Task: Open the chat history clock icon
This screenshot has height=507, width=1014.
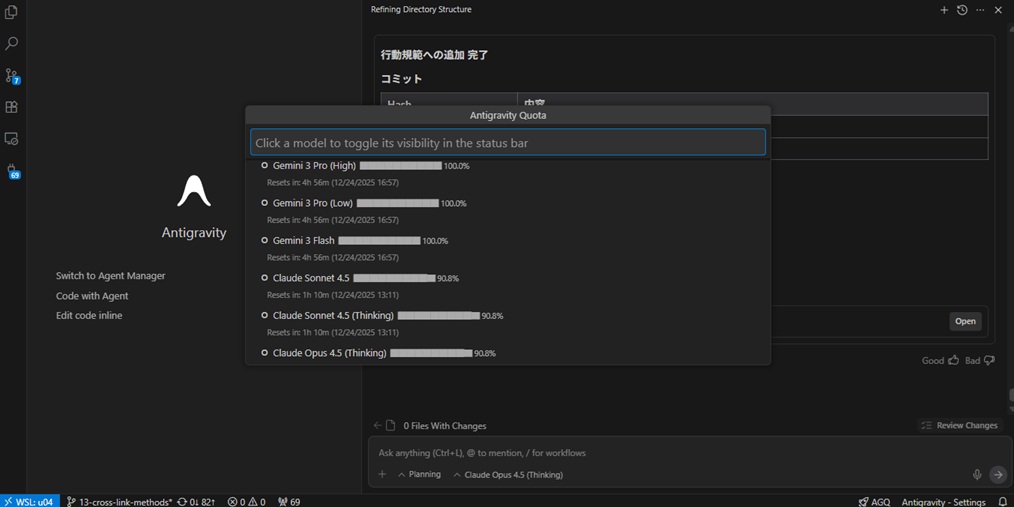Action: (x=962, y=10)
